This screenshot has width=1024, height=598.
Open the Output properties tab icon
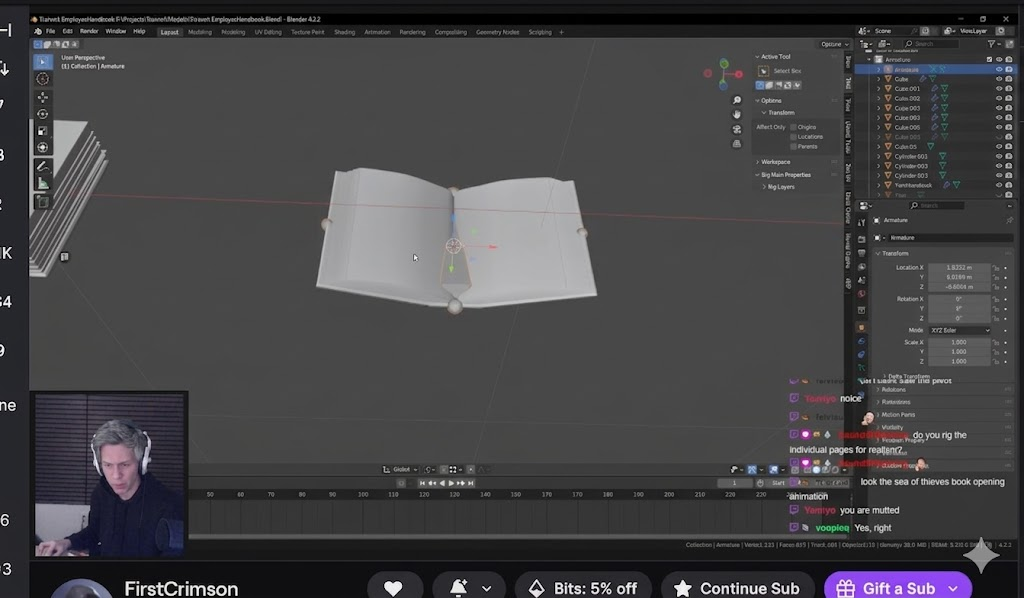[861, 253]
